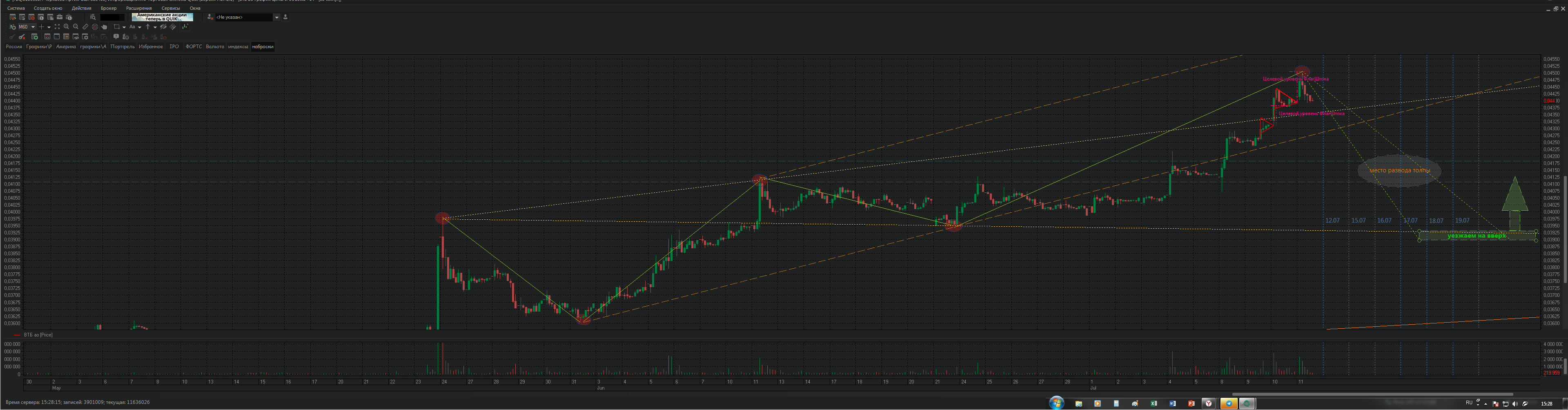Click the fit chart to screen icon

57,27
